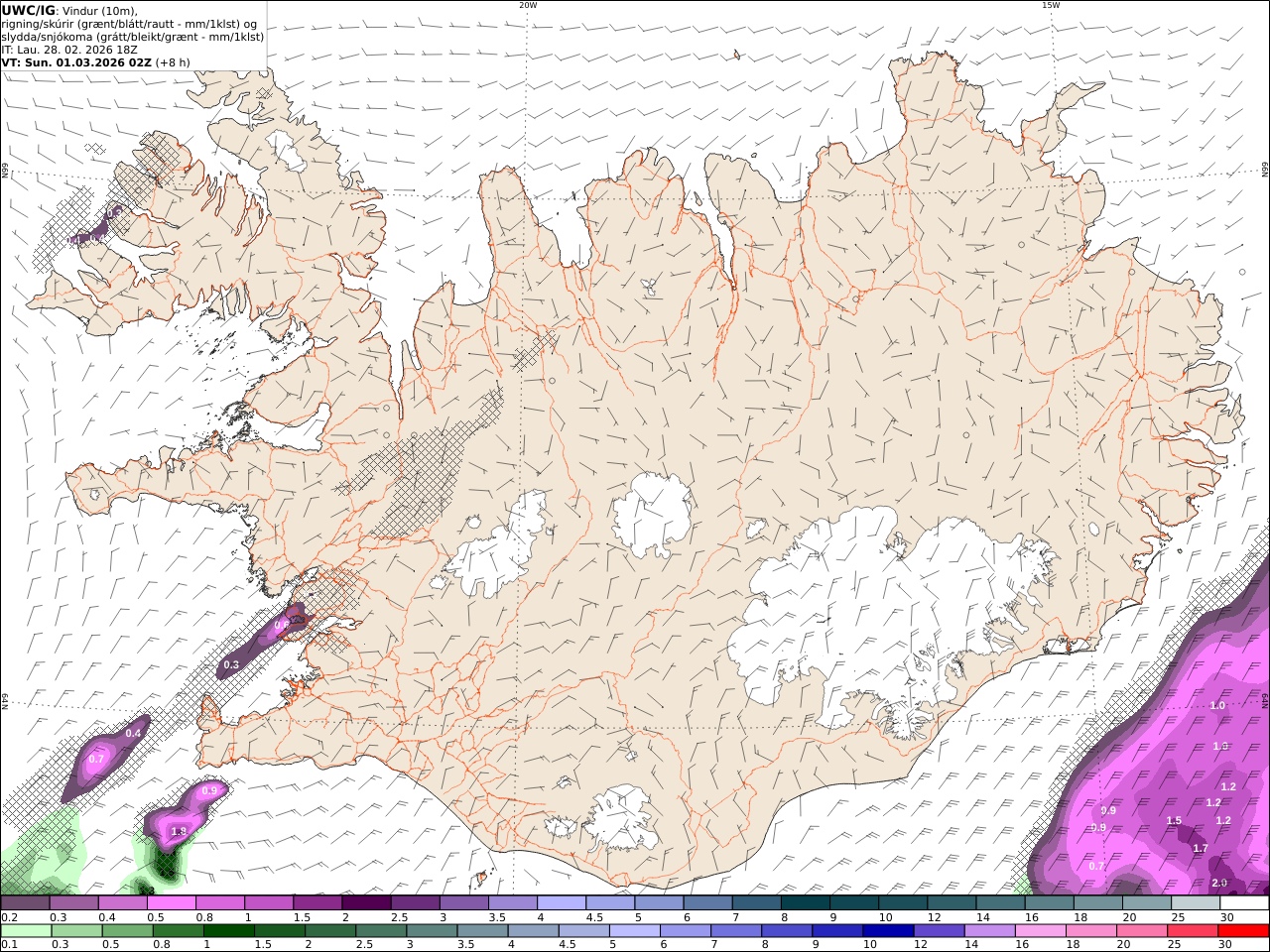Image resolution: width=1270 pixels, height=952 pixels.
Task: Pick top legend white swatch after 30
Action: tap(1244, 903)
